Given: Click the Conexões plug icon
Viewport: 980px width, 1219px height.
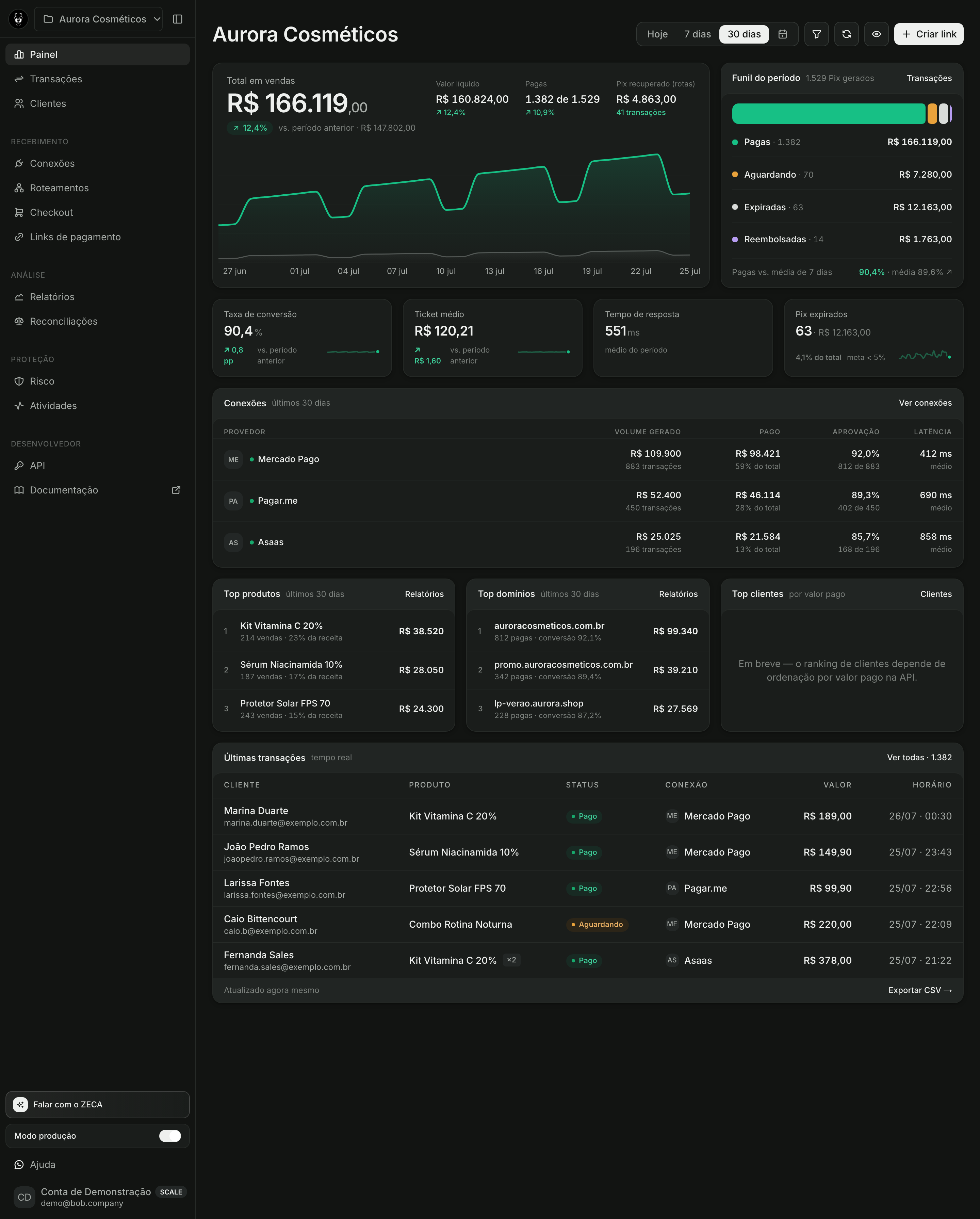Looking at the screenshot, I should pos(19,163).
